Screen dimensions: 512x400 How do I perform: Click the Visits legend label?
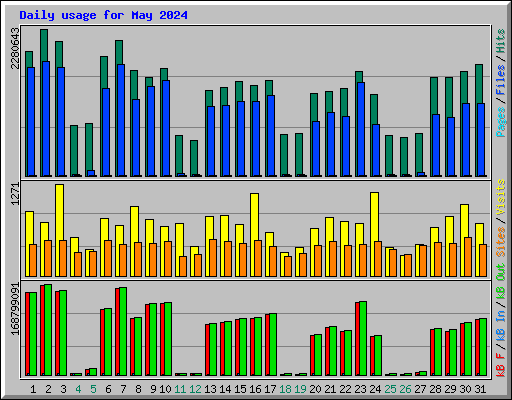(500, 197)
